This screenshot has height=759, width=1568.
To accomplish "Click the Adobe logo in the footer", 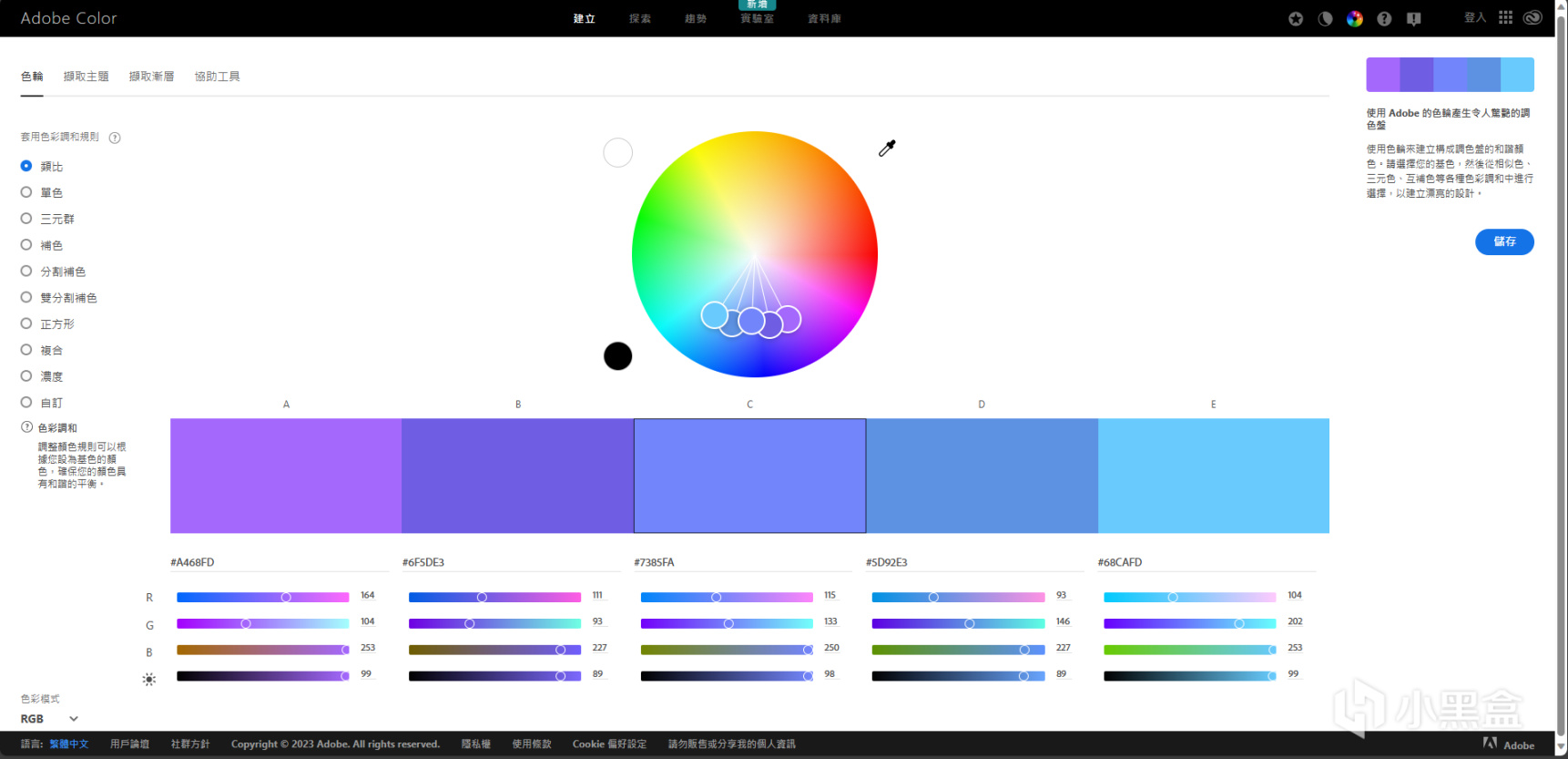I will point(1509,744).
